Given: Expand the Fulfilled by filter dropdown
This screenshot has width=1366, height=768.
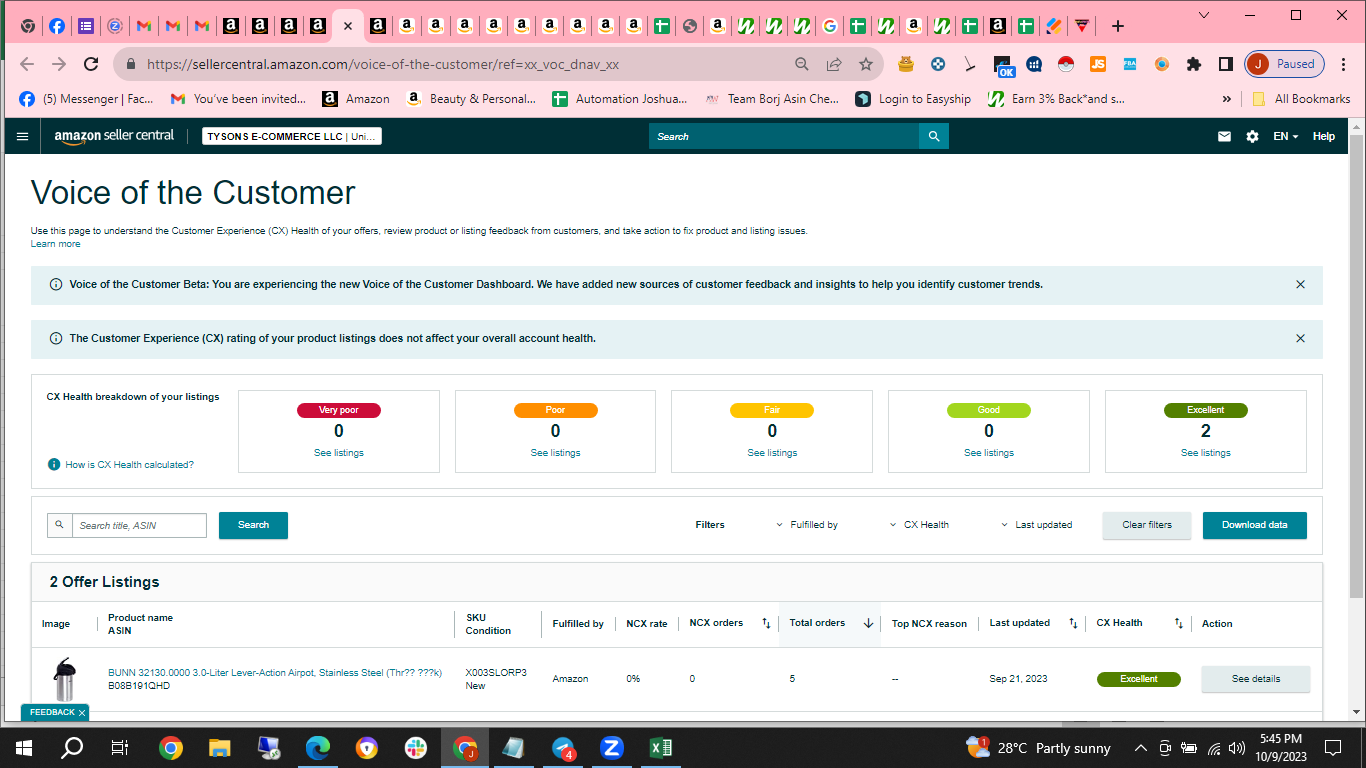Looking at the screenshot, I should tap(807, 525).
